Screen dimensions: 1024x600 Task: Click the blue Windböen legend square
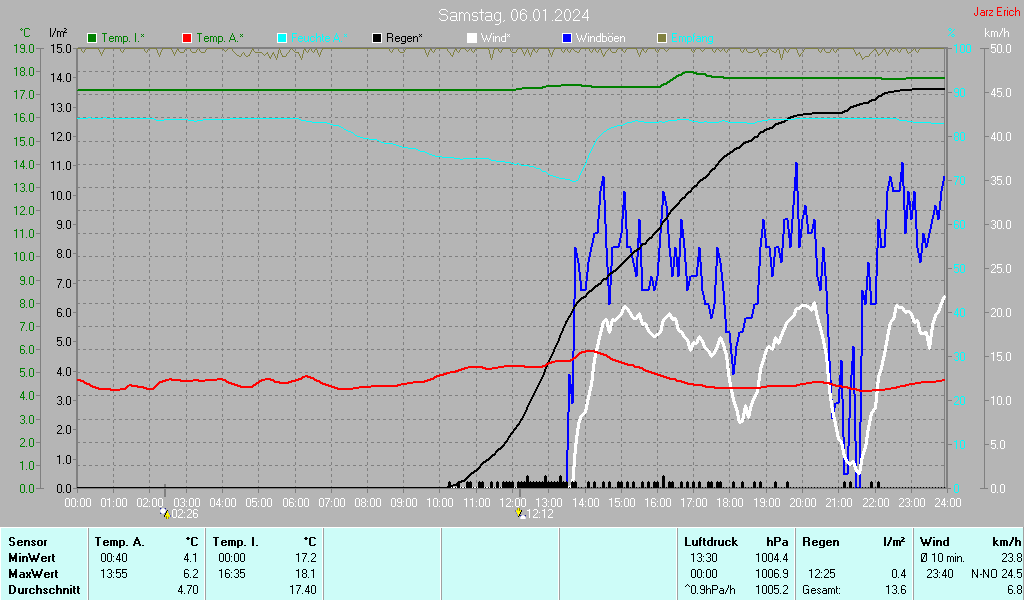(568, 38)
